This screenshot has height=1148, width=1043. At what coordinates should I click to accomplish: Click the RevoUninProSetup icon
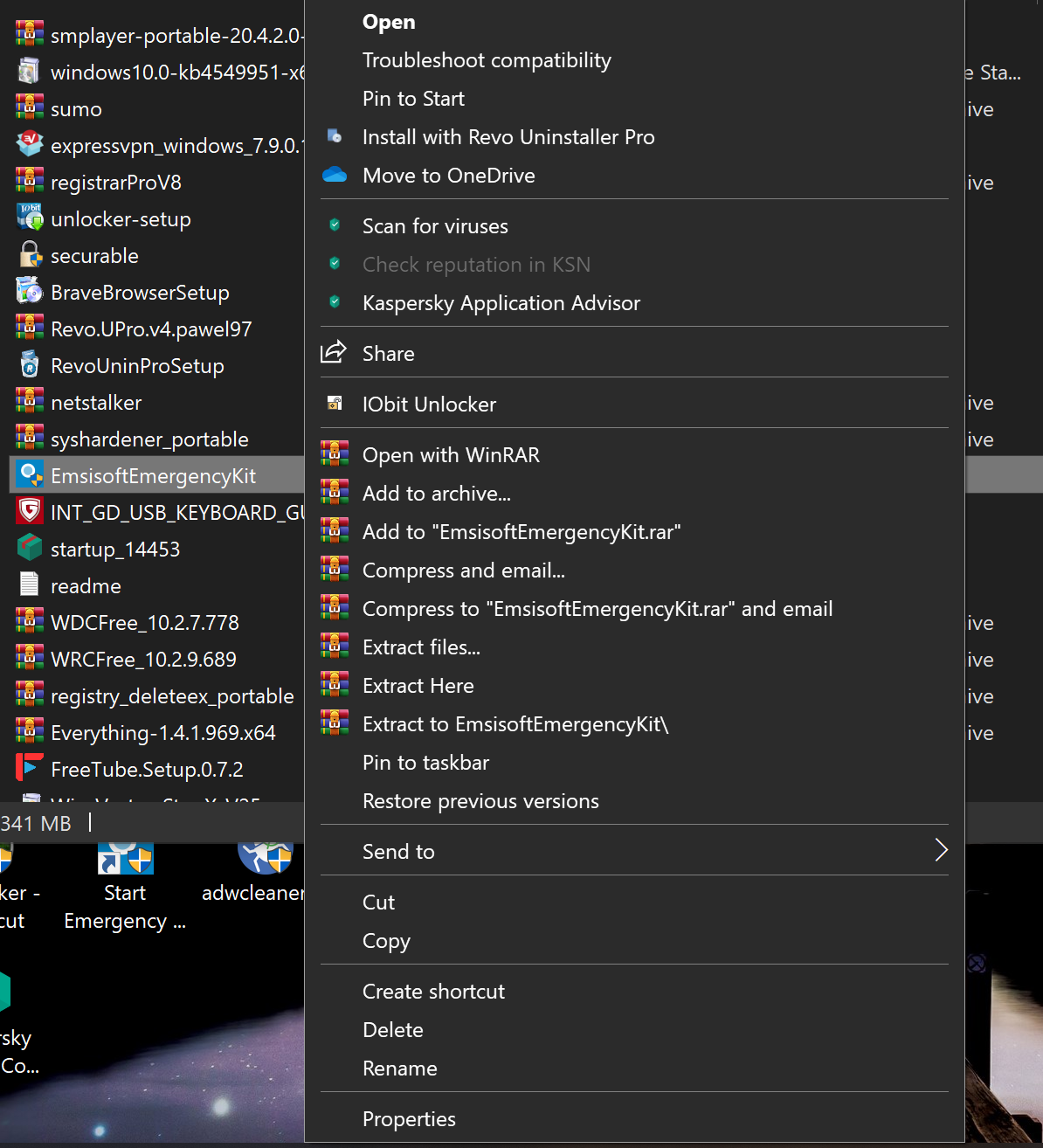coord(30,364)
